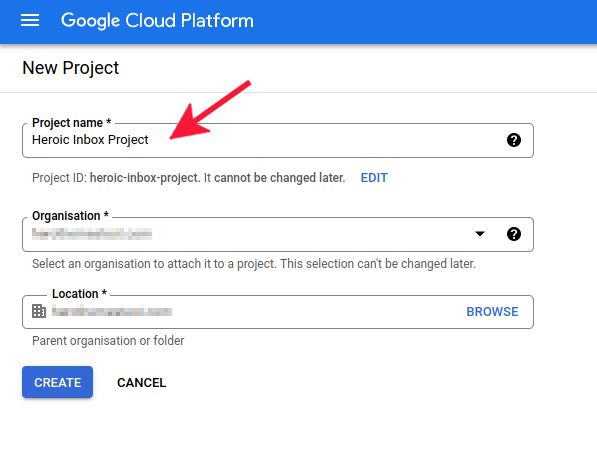Browse for a parent location
Image resolution: width=597 pixels, height=462 pixels.
[x=492, y=312]
